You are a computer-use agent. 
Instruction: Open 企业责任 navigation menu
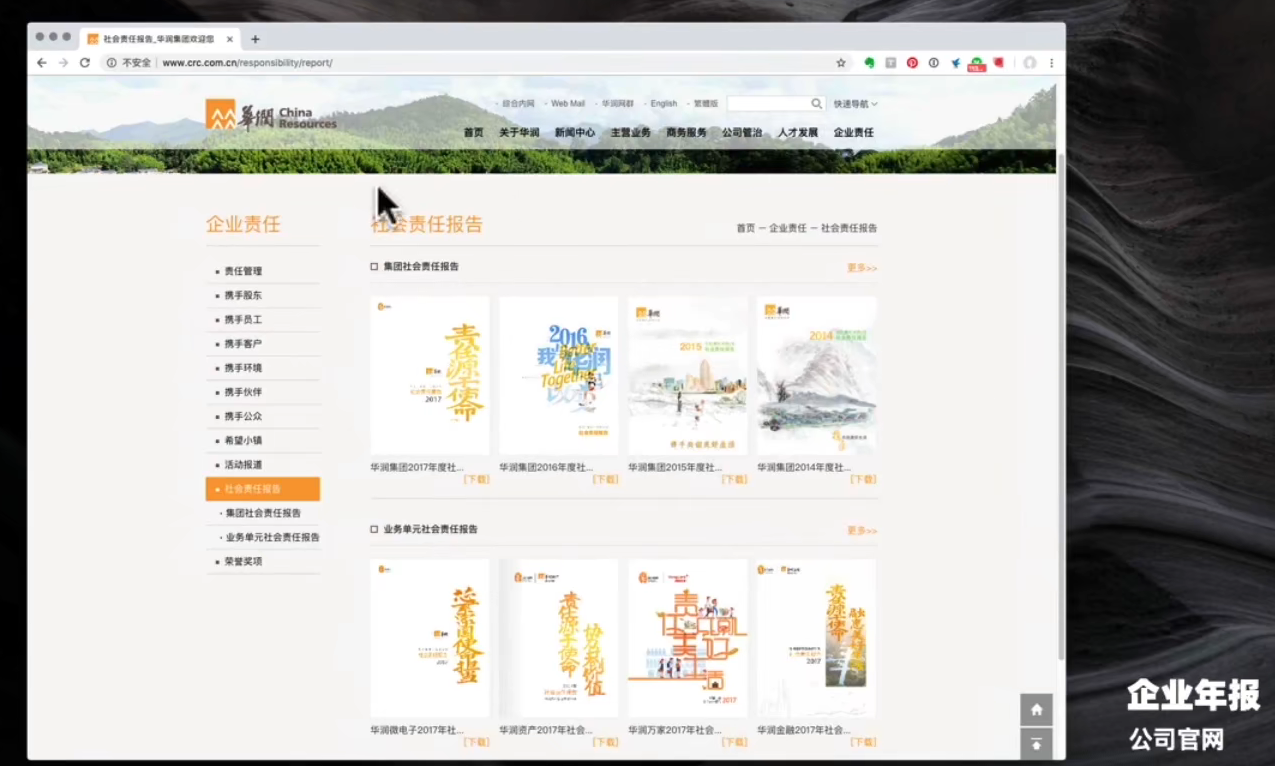click(x=854, y=132)
